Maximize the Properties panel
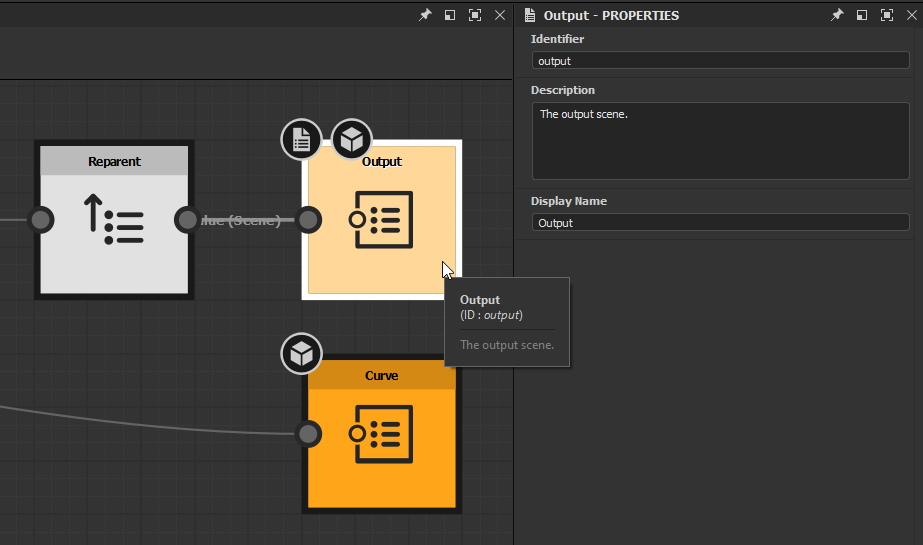This screenshot has width=923, height=545. (x=886, y=16)
